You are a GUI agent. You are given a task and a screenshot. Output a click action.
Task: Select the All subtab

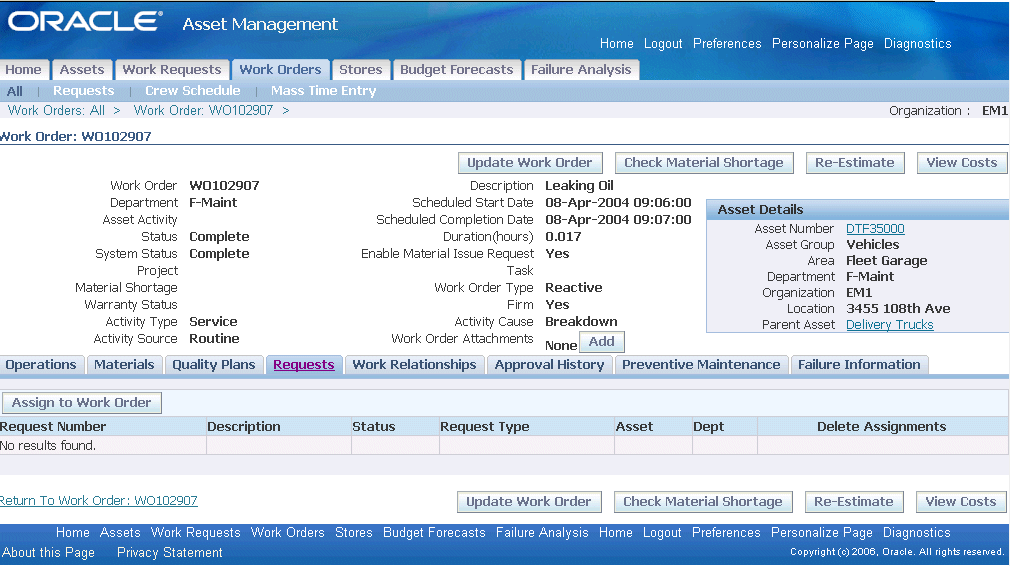pyautogui.click(x=15, y=91)
